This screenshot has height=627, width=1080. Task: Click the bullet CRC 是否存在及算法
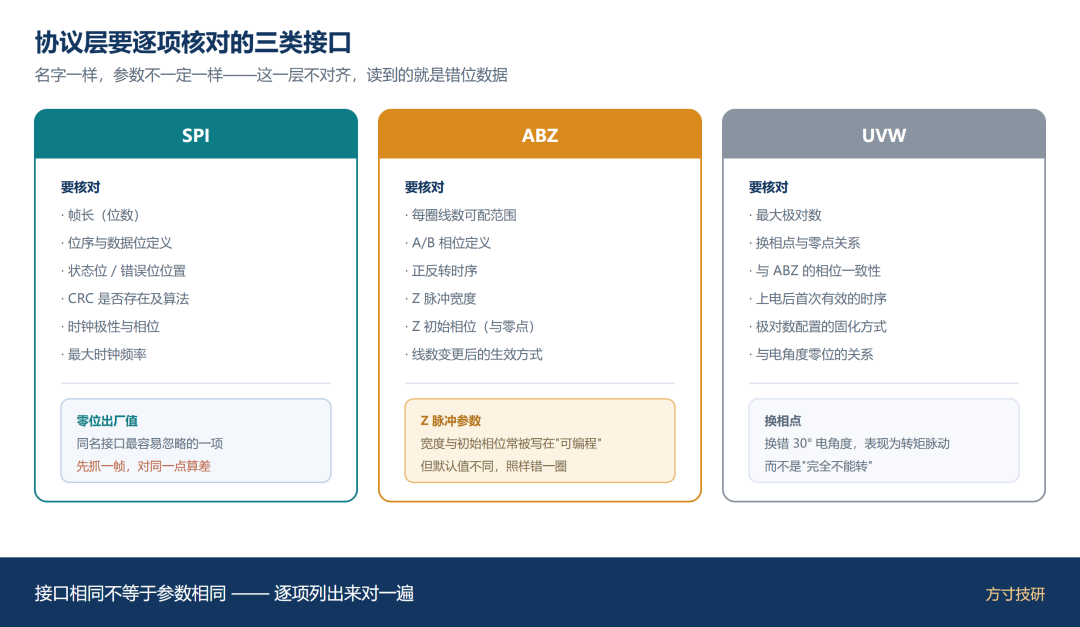click(125, 298)
